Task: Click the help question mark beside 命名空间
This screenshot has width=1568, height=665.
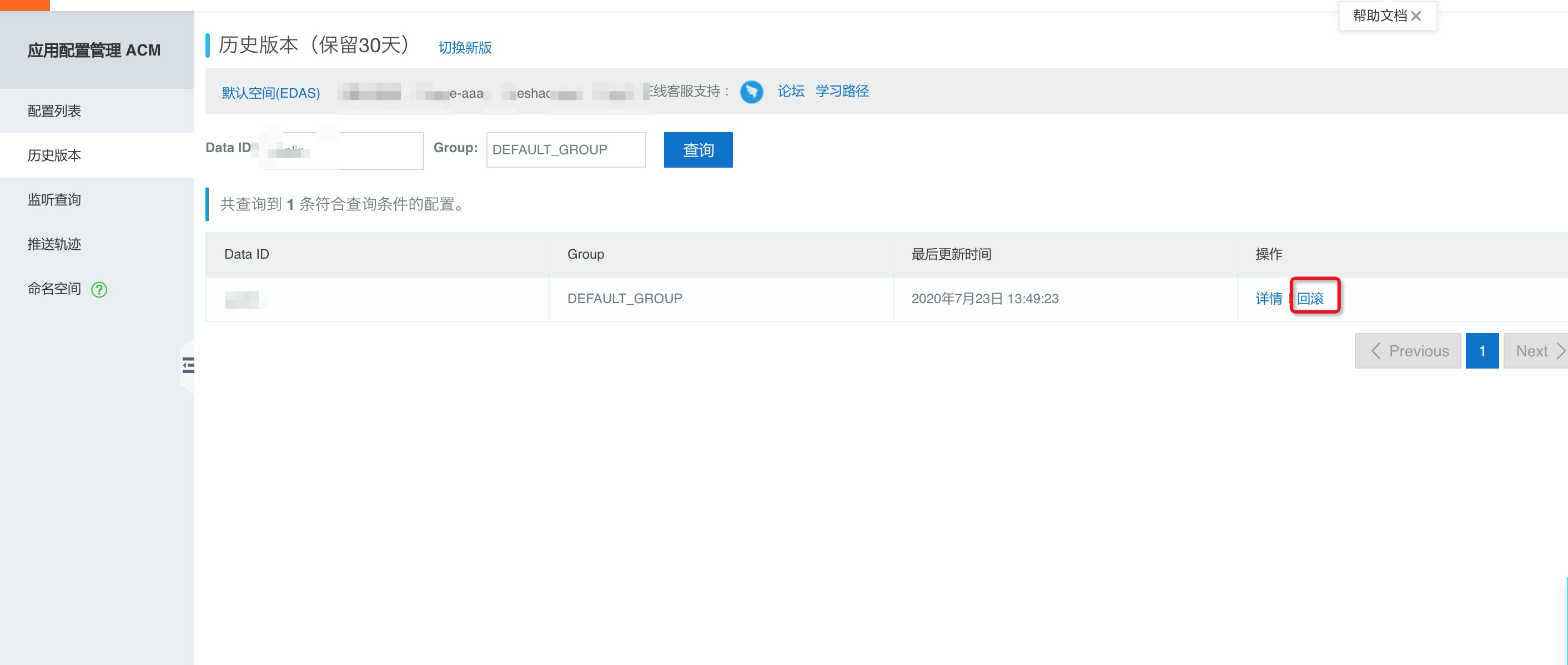Action: pyautogui.click(x=99, y=290)
